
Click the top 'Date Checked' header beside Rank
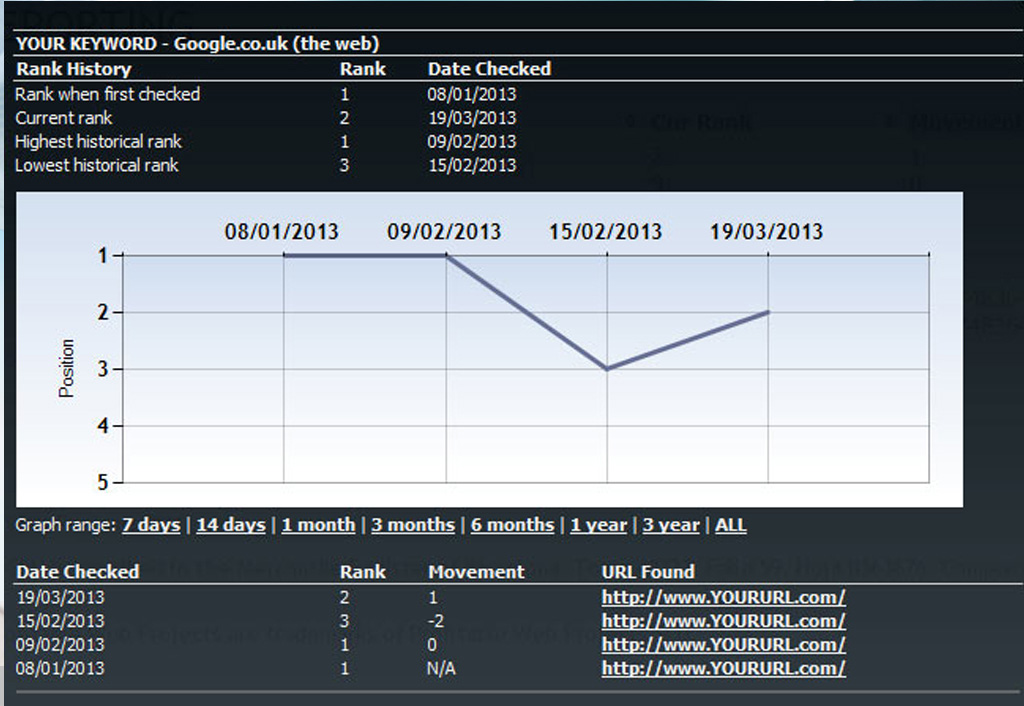tap(489, 69)
